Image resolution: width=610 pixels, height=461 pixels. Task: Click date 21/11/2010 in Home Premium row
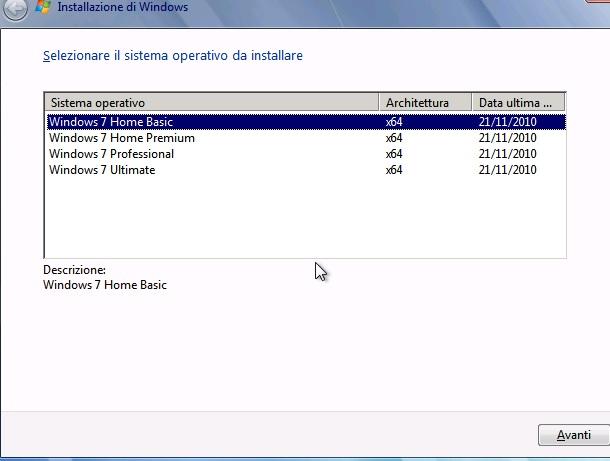tap(508, 138)
